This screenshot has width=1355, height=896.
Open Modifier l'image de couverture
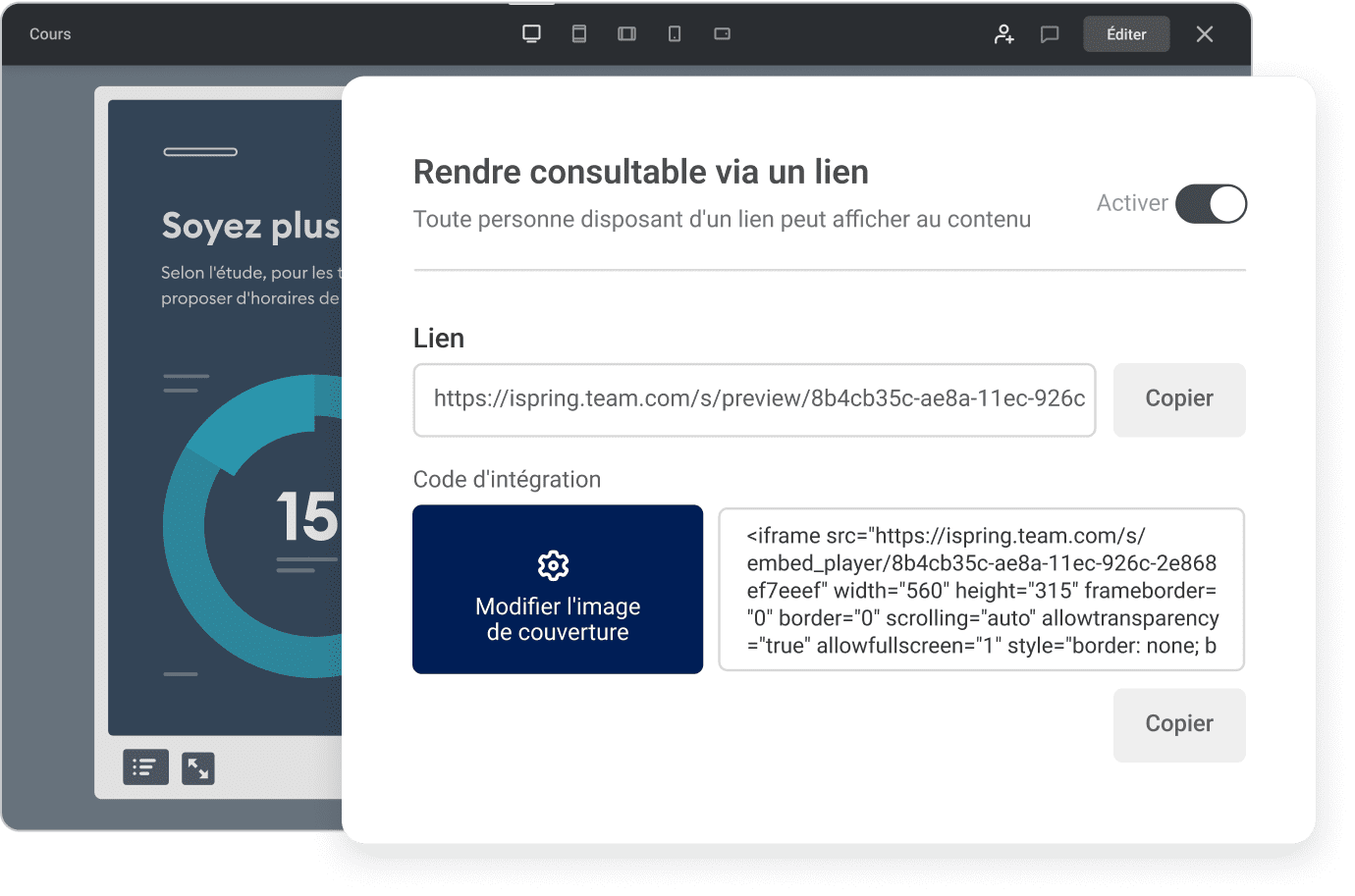point(557,618)
